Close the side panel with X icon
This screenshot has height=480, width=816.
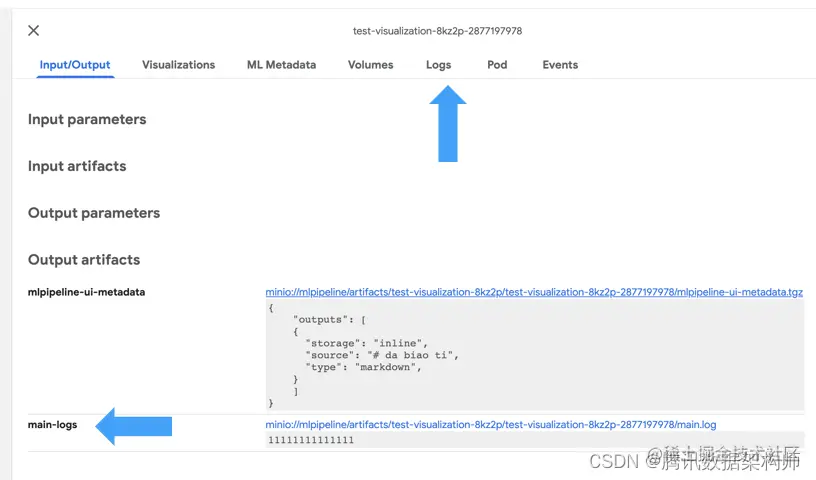pos(34,31)
